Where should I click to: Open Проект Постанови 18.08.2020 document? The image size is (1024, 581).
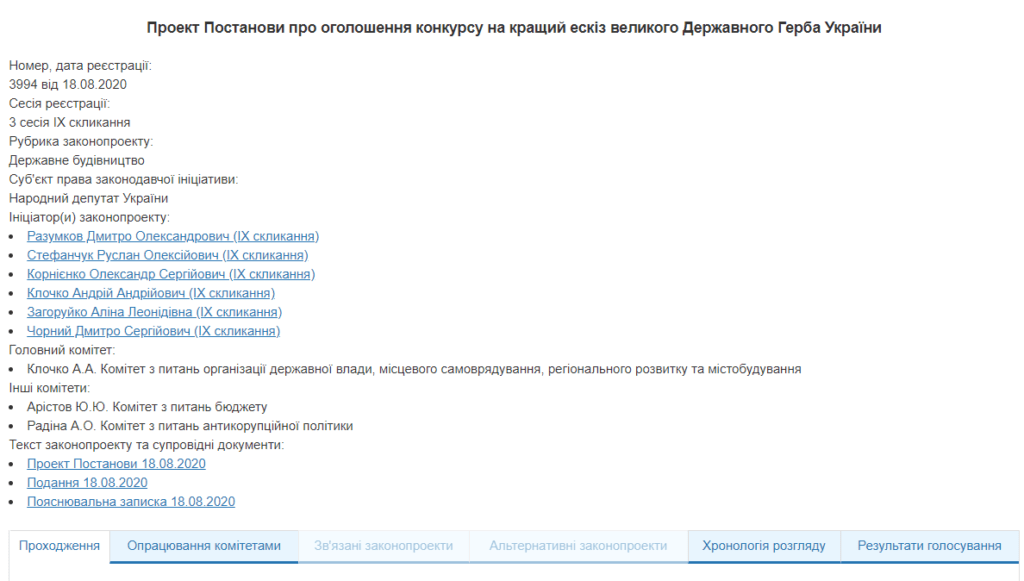pyautogui.click(x=116, y=463)
